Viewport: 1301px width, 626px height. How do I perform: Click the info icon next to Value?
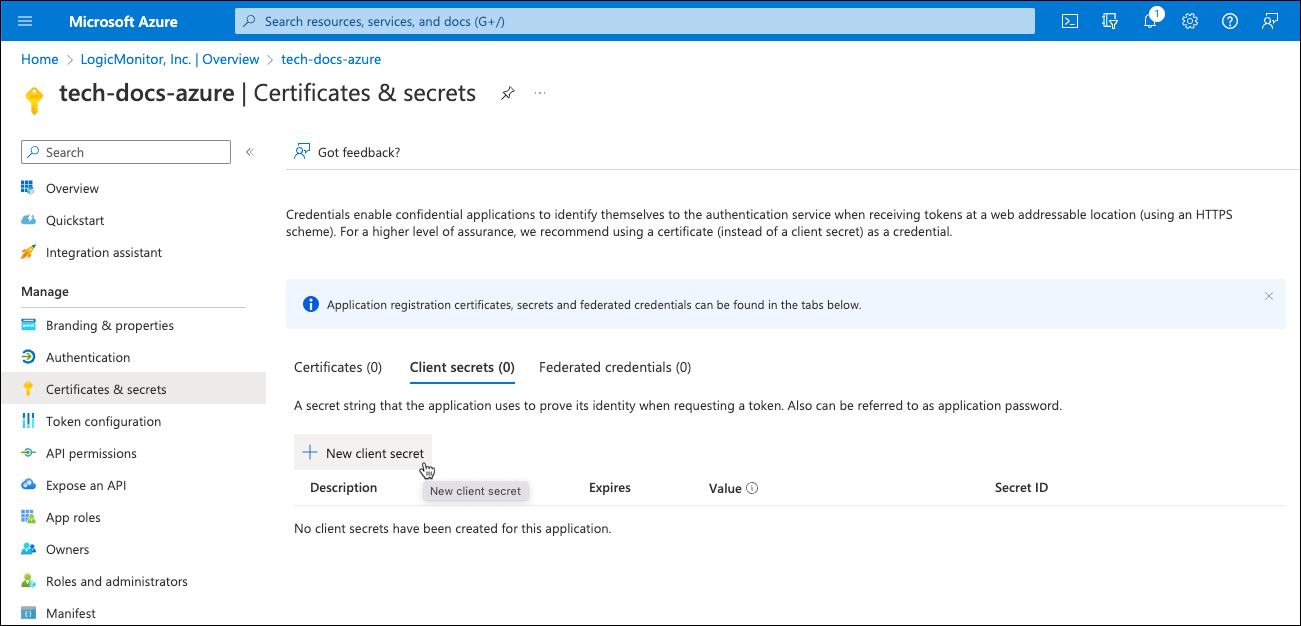[x=752, y=488]
